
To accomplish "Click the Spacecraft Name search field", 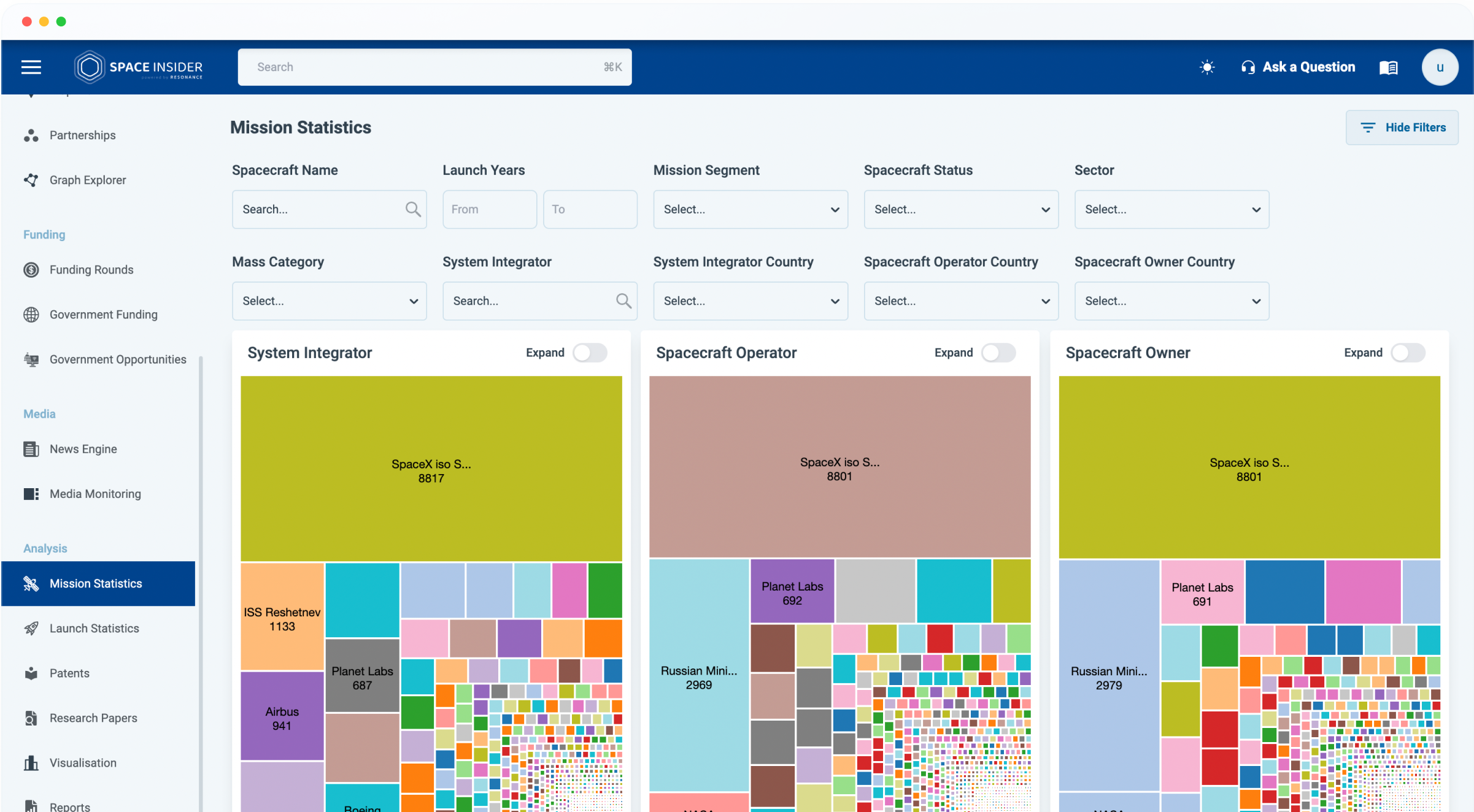I will click(x=329, y=209).
